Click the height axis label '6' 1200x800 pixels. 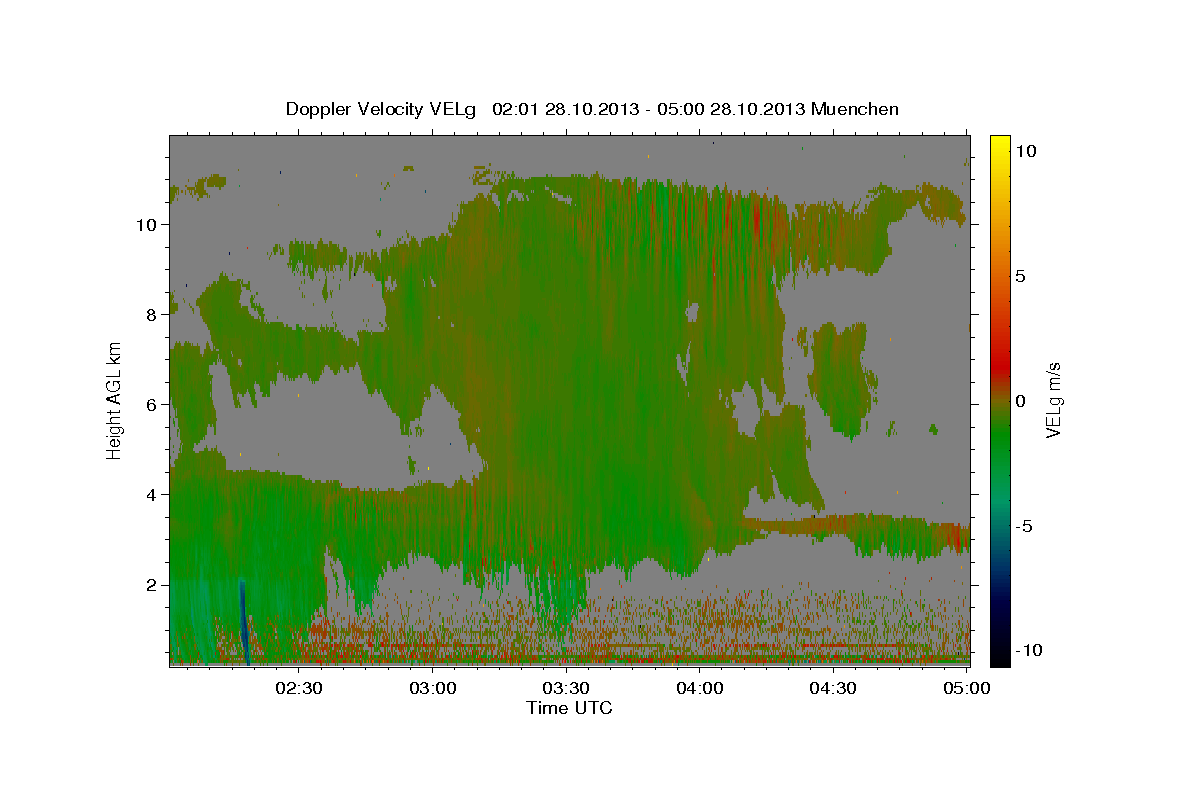(153, 405)
